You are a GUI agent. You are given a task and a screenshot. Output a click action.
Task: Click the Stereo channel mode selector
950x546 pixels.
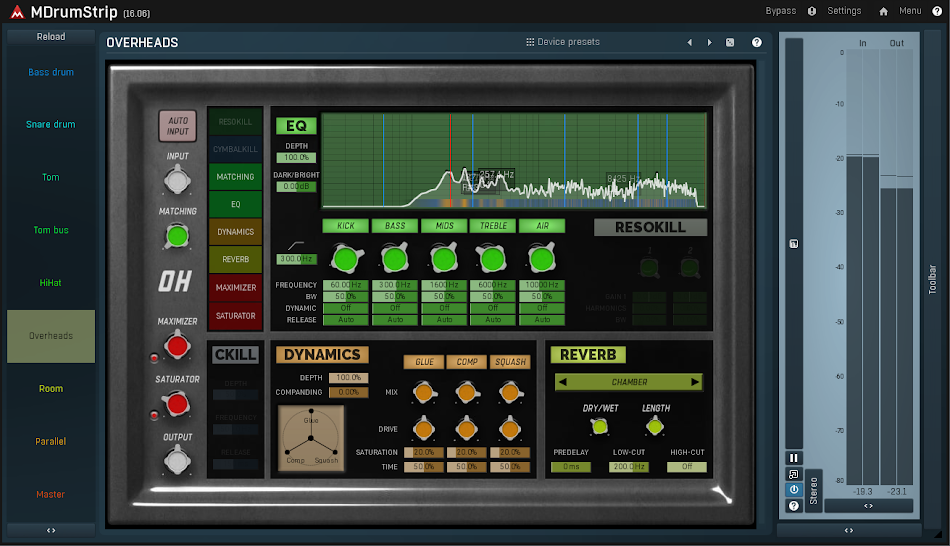(x=814, y=491)
